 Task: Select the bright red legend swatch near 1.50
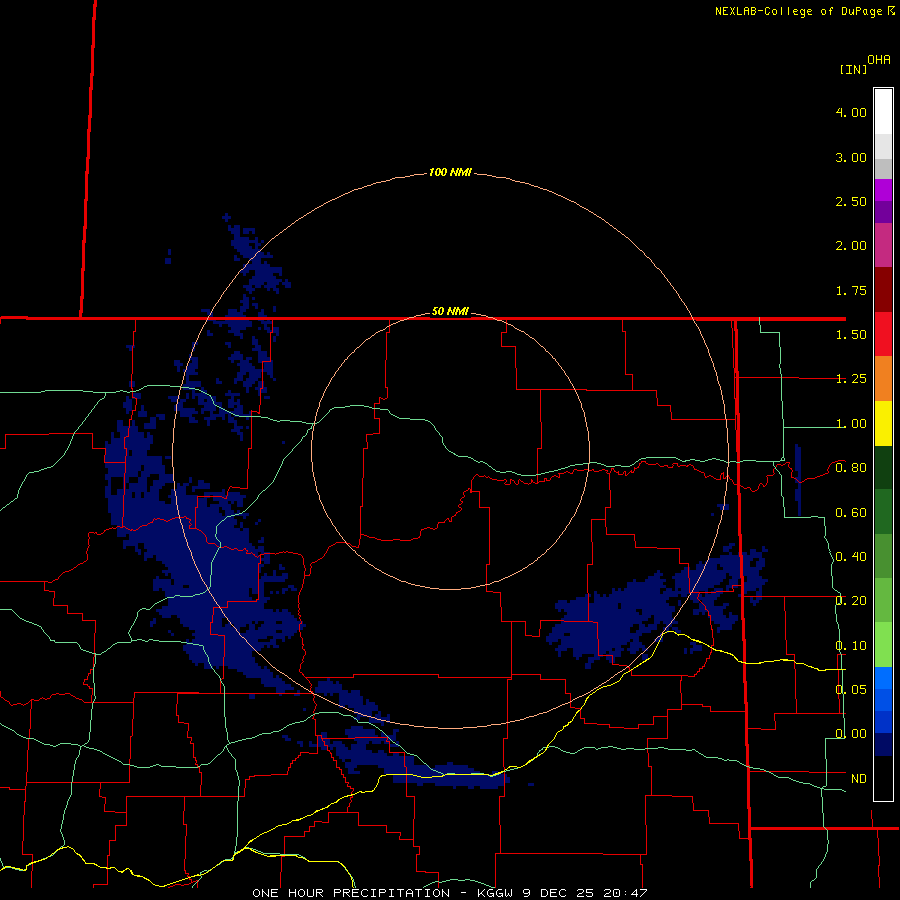(883, 334)
